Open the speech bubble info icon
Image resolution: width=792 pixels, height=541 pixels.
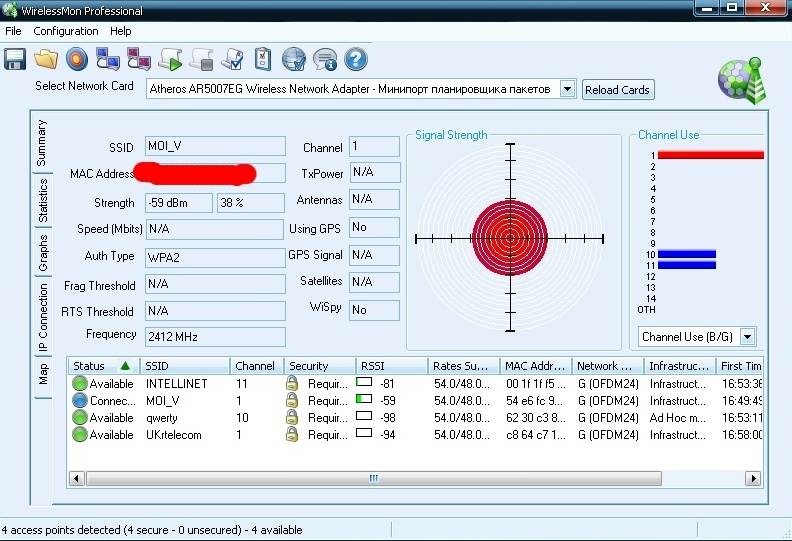click(325, 59)
